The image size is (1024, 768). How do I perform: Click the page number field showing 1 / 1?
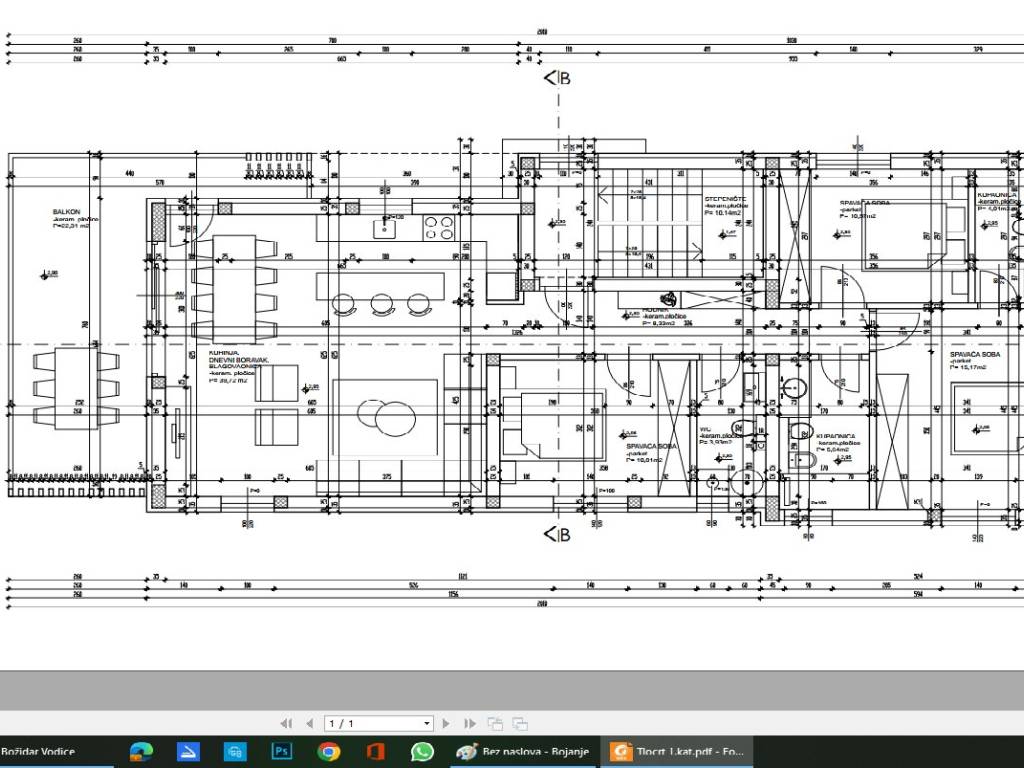tap(370, 723)
